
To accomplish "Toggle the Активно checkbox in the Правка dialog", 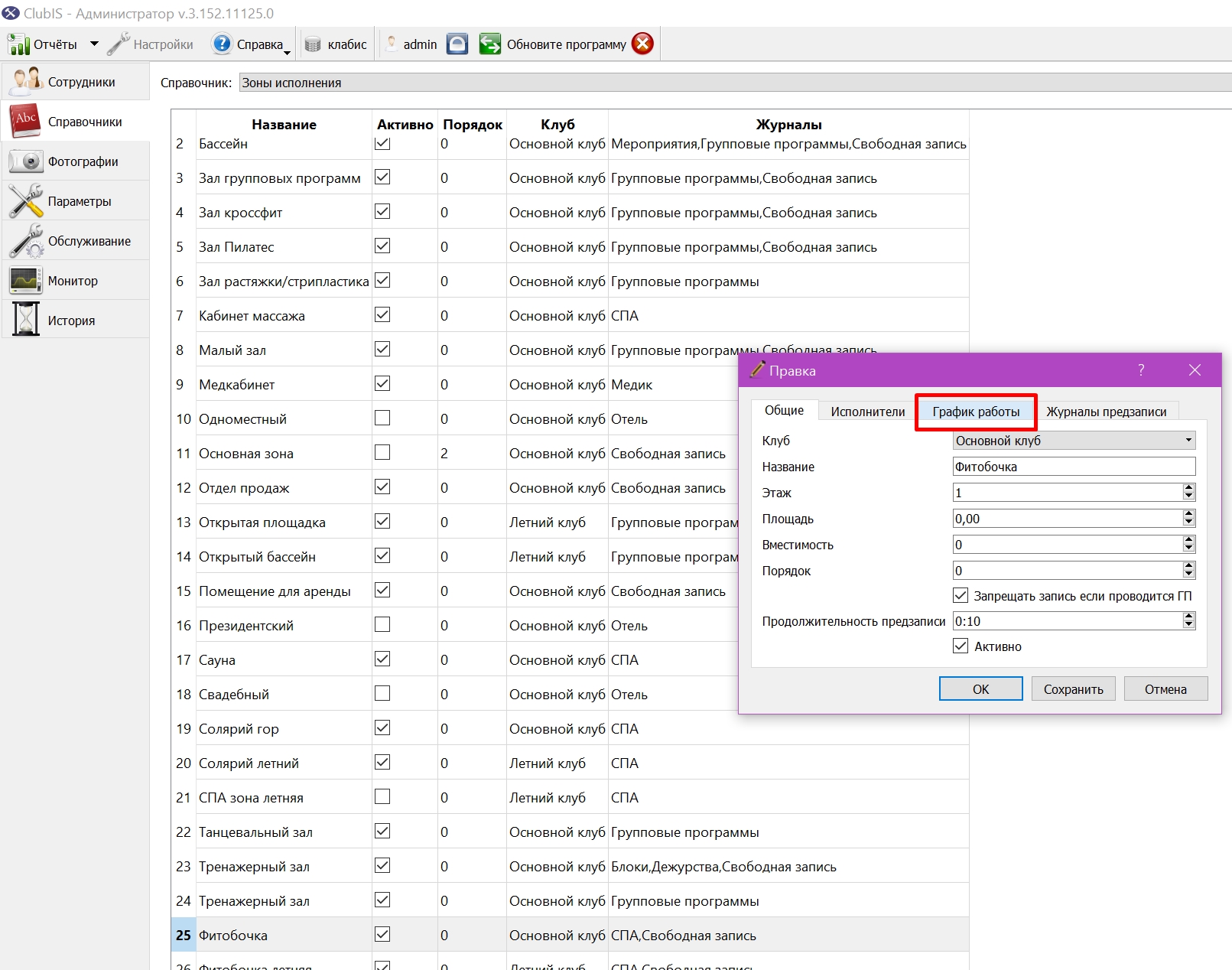I will [x=961, y=646].
